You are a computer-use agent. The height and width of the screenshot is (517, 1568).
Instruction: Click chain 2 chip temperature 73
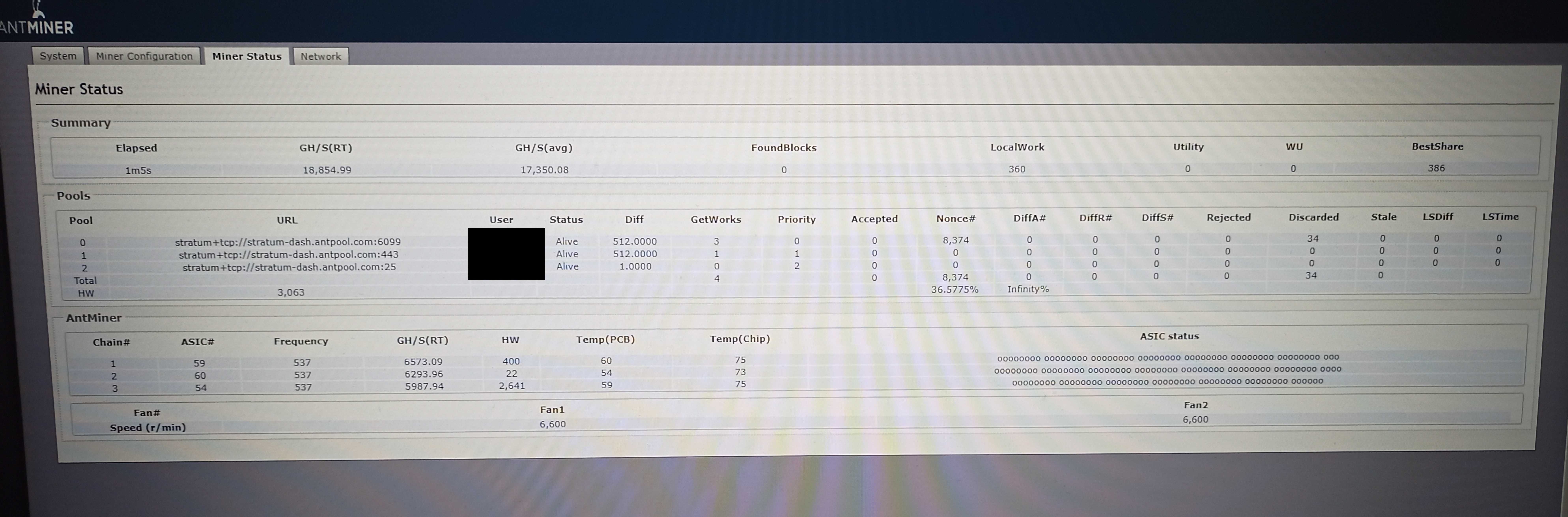pyautogui.click(x=740, y=372)
